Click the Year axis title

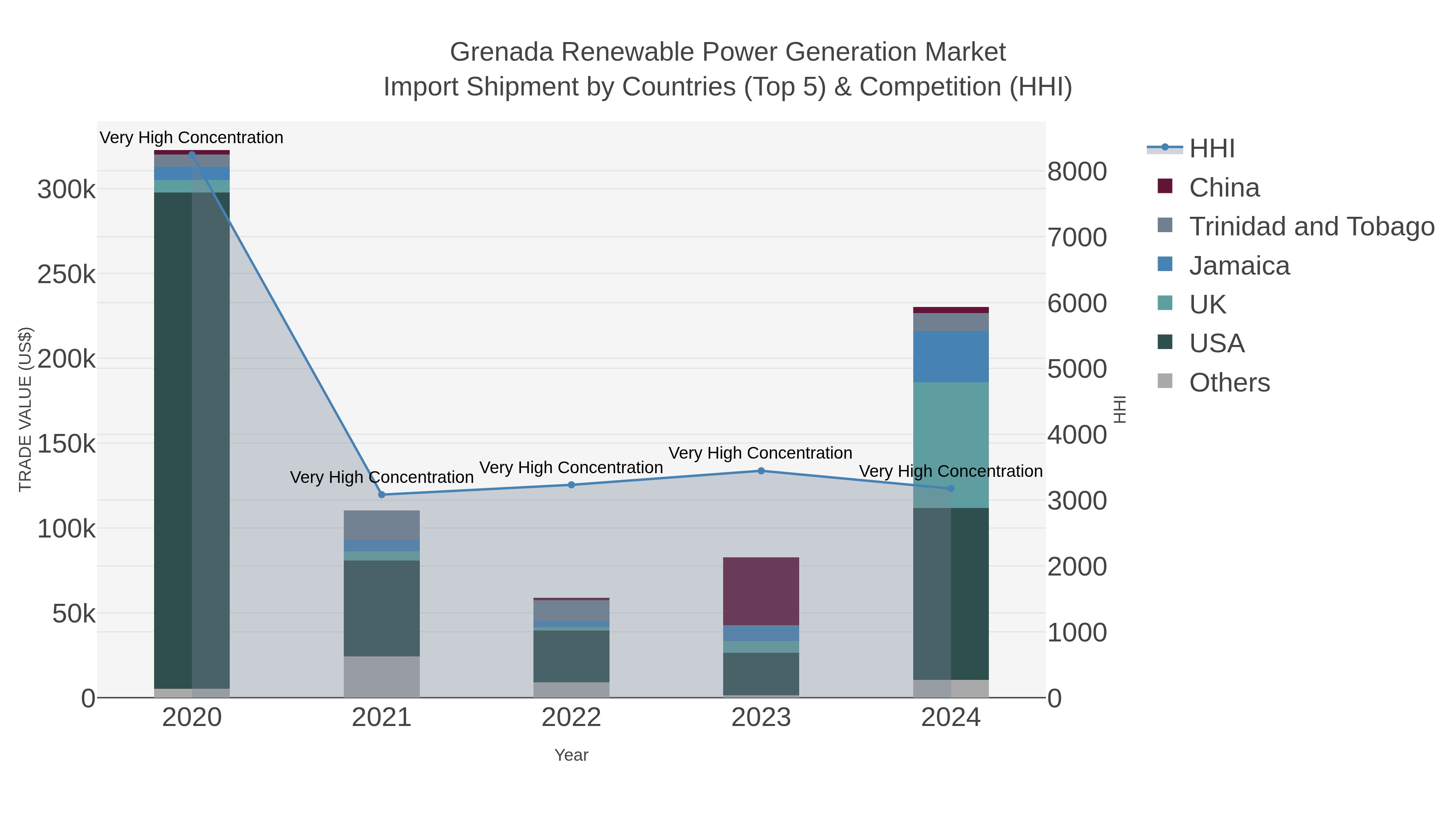[571, 755]
